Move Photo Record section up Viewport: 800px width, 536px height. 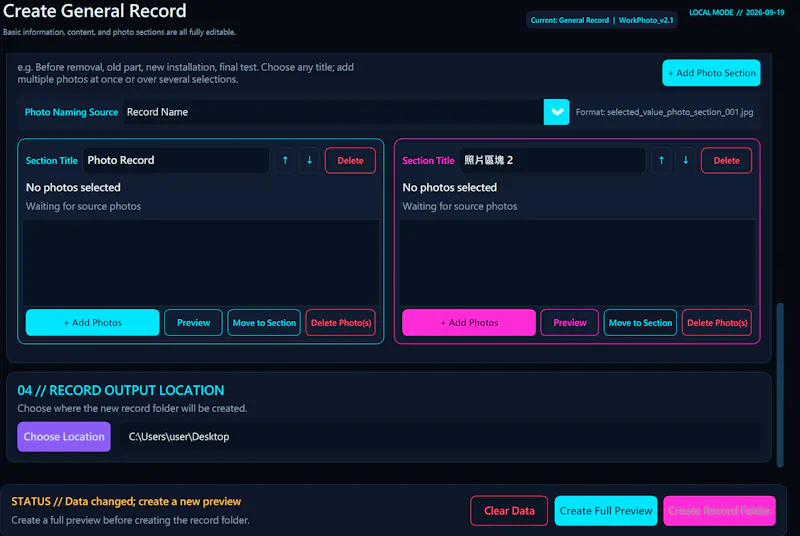(285, 160)
